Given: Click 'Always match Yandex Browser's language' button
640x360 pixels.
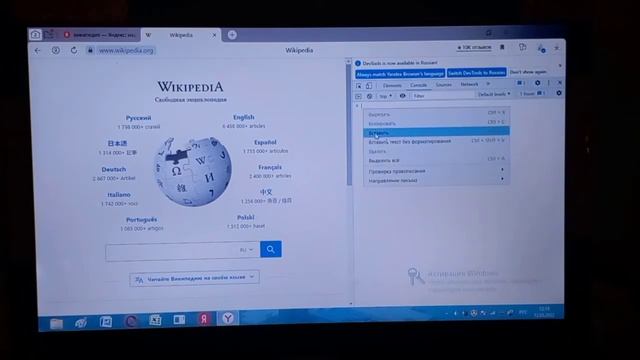Looking at the screenshot, I should click(400, 74).
